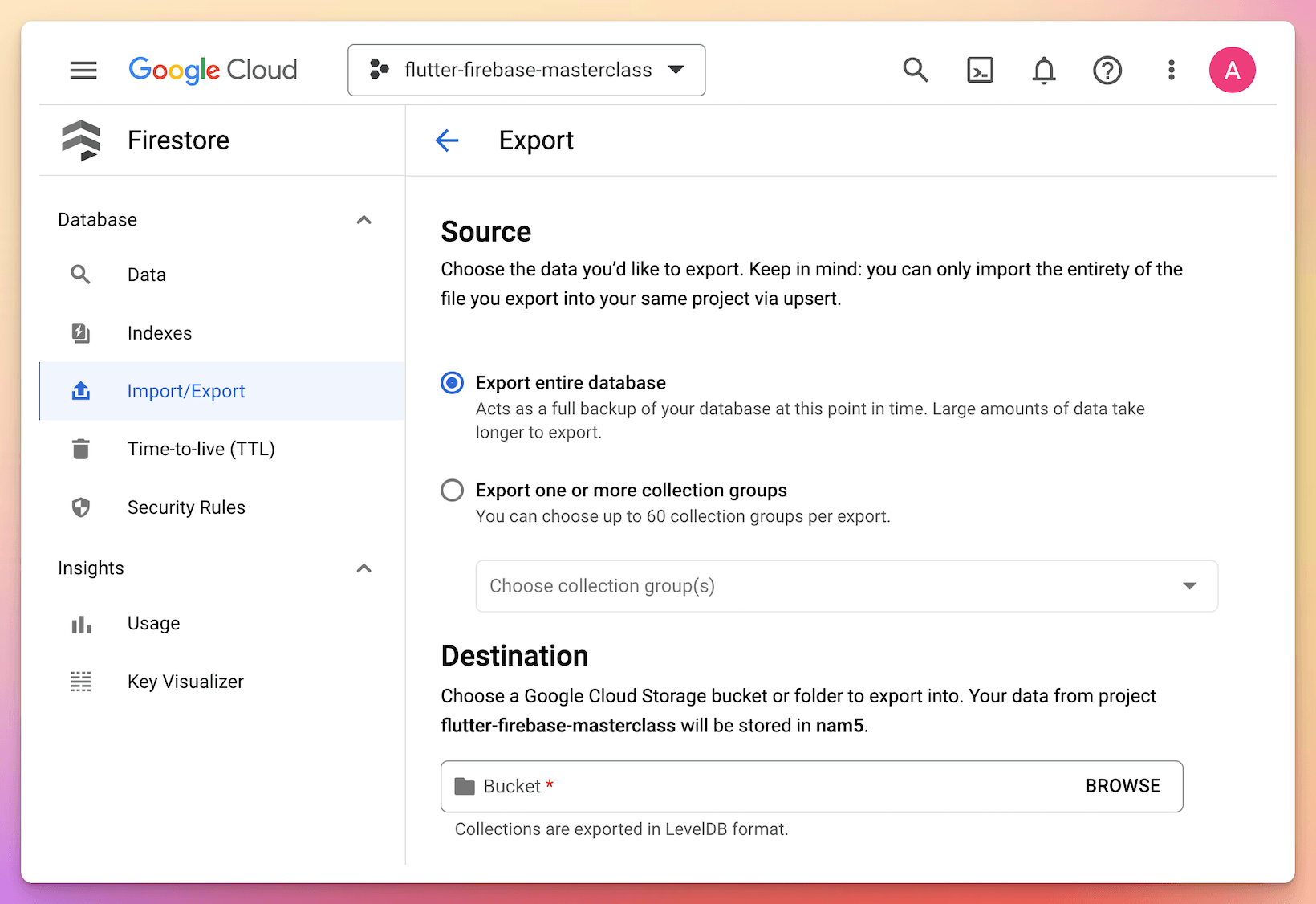Go back using the blue arrow
Viewport: 1316px width, 904px height.
pyautogui.click(x=447, y=140)
